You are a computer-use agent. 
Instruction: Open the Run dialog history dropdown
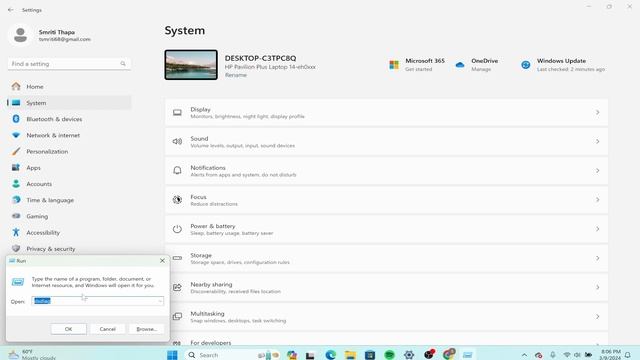coord(160,301)
